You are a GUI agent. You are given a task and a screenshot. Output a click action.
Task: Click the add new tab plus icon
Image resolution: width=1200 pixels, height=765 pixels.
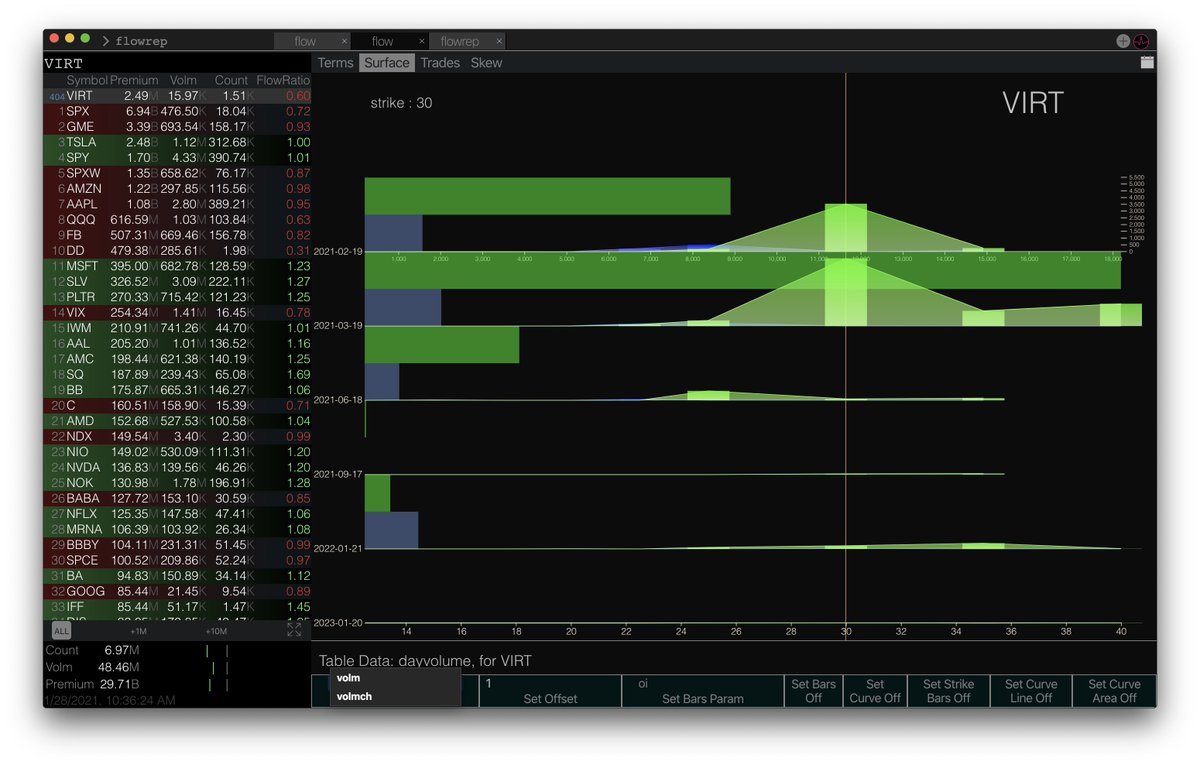(x=1123, y=41)
